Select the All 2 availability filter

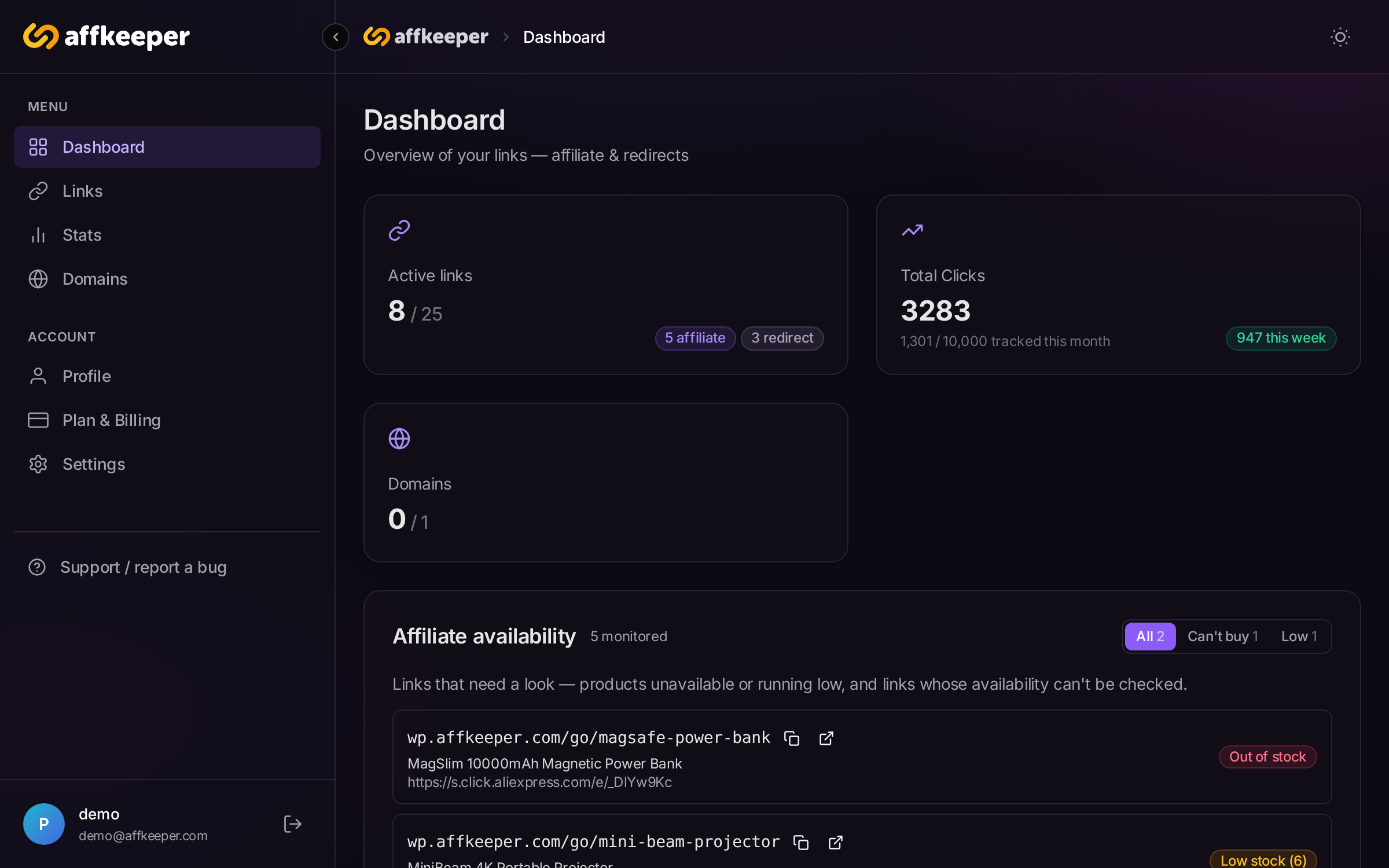point(1150,637)
